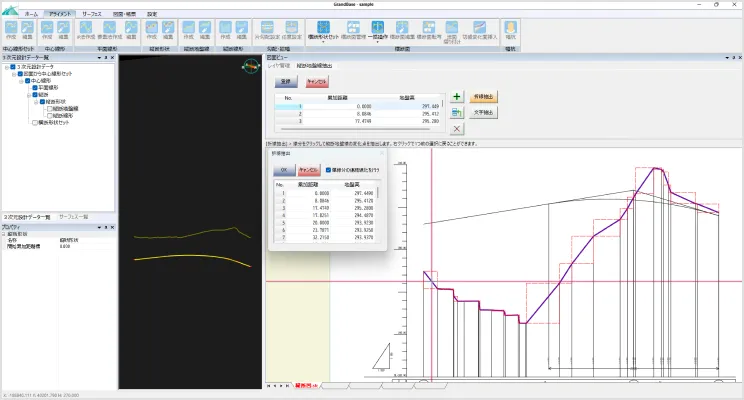744x400 pixels.
Task: Click 編集 in the 平面線形 ribbon group
Action: pyautogui.click(x=131, y=30)
